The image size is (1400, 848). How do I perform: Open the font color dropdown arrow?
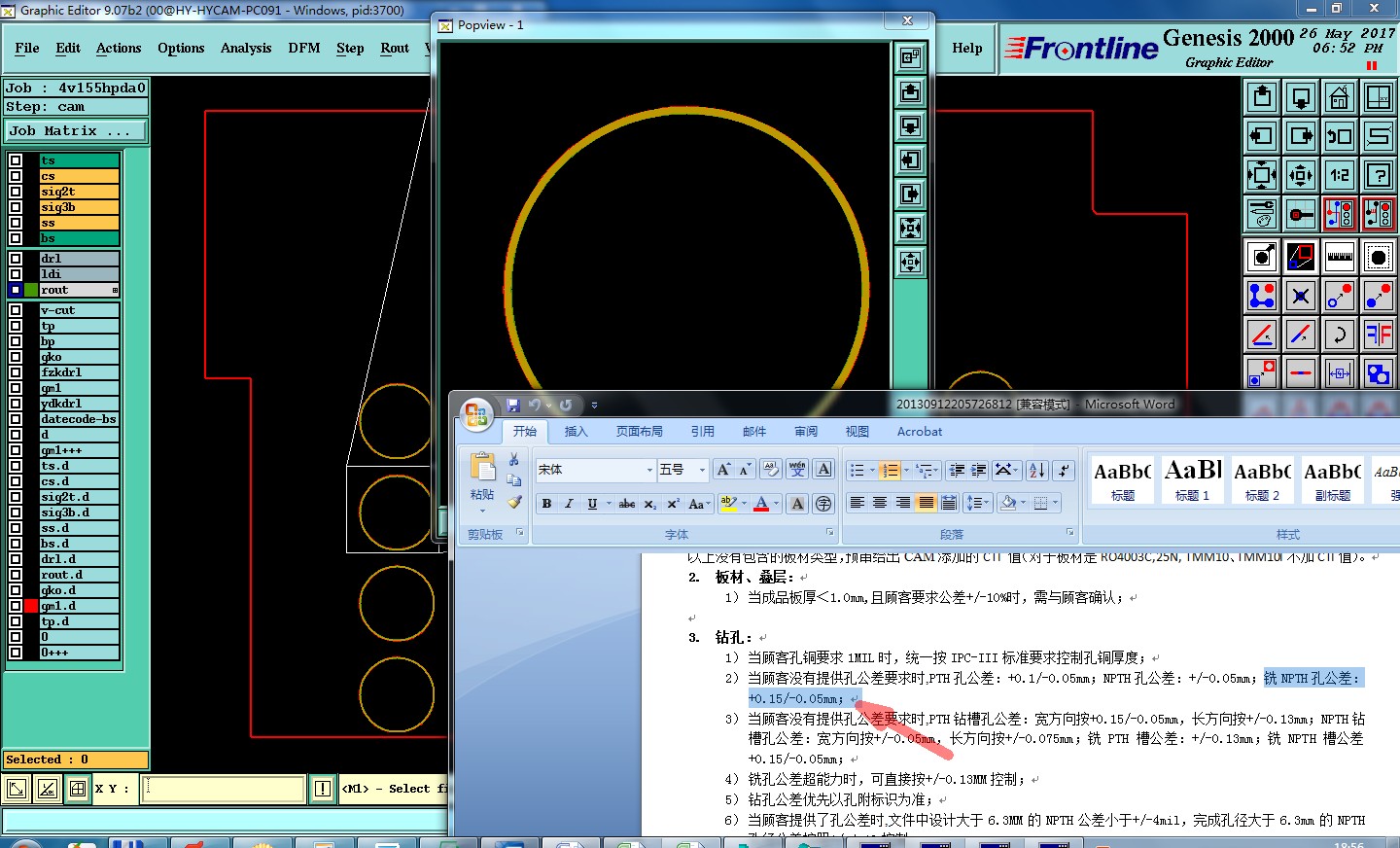(777, 504)
